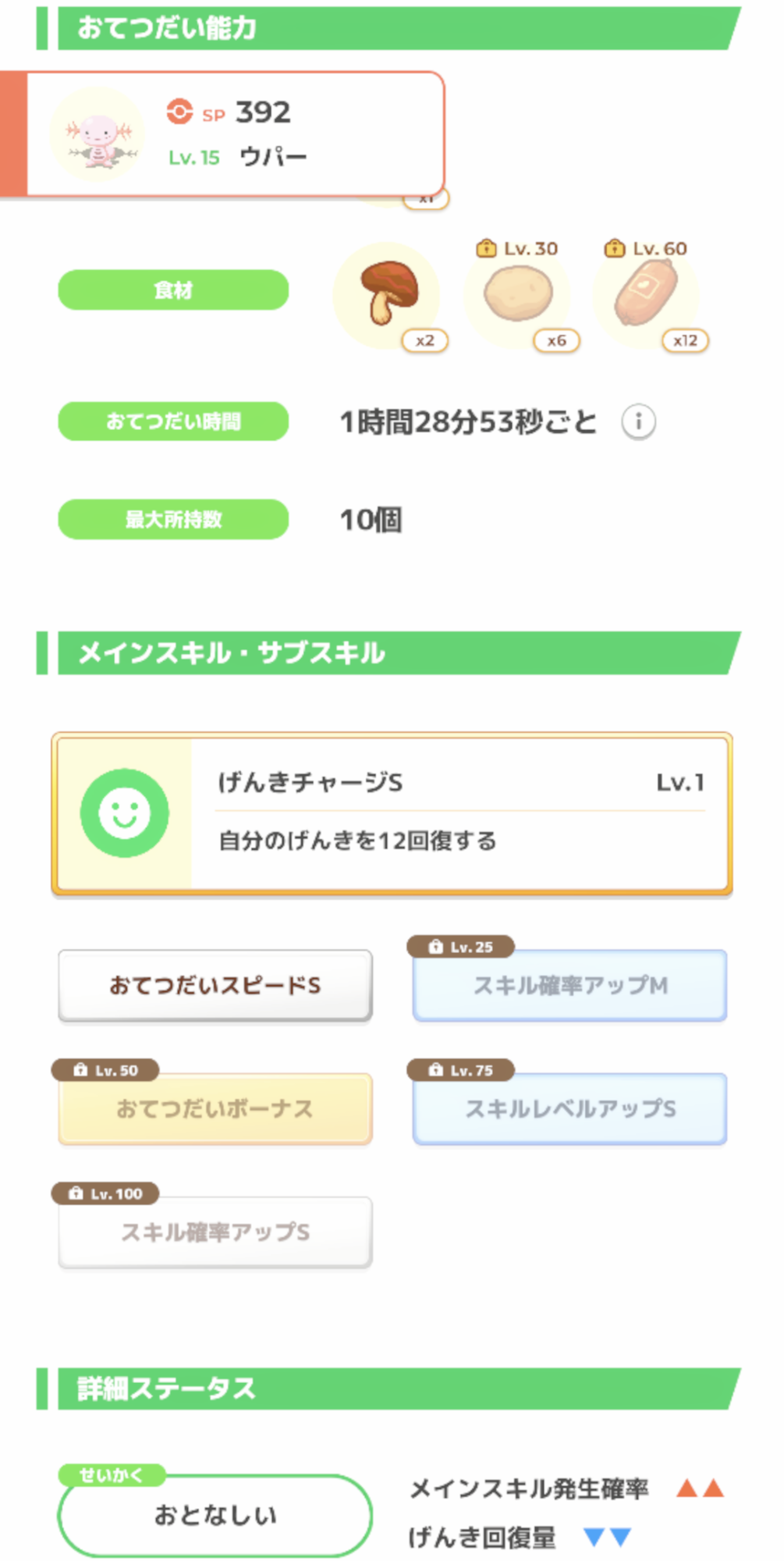The height and width of the screenshot is (1561, 784).
Task: Tap the Lv. 25 lock badge
Action: coord(460,947)
